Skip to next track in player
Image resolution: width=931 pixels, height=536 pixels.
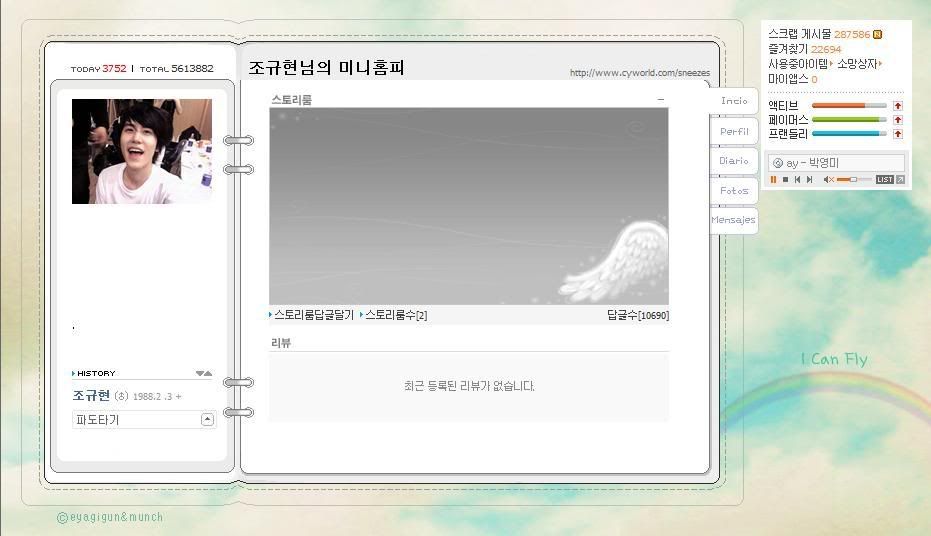[x=809, y=180]
